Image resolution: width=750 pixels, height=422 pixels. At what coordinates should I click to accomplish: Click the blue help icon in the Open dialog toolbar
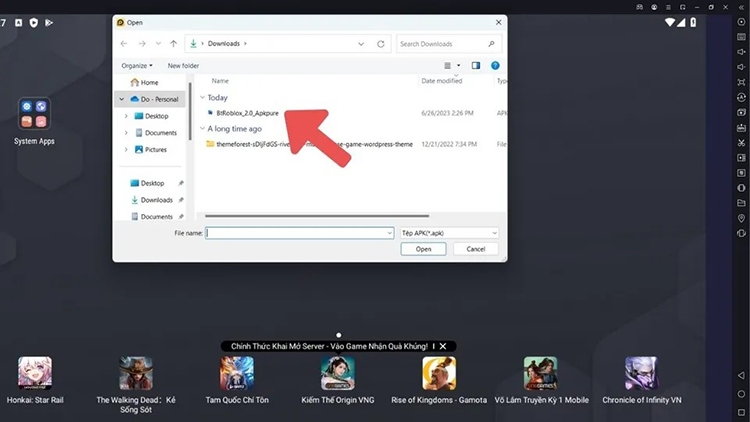coord(495,66)
